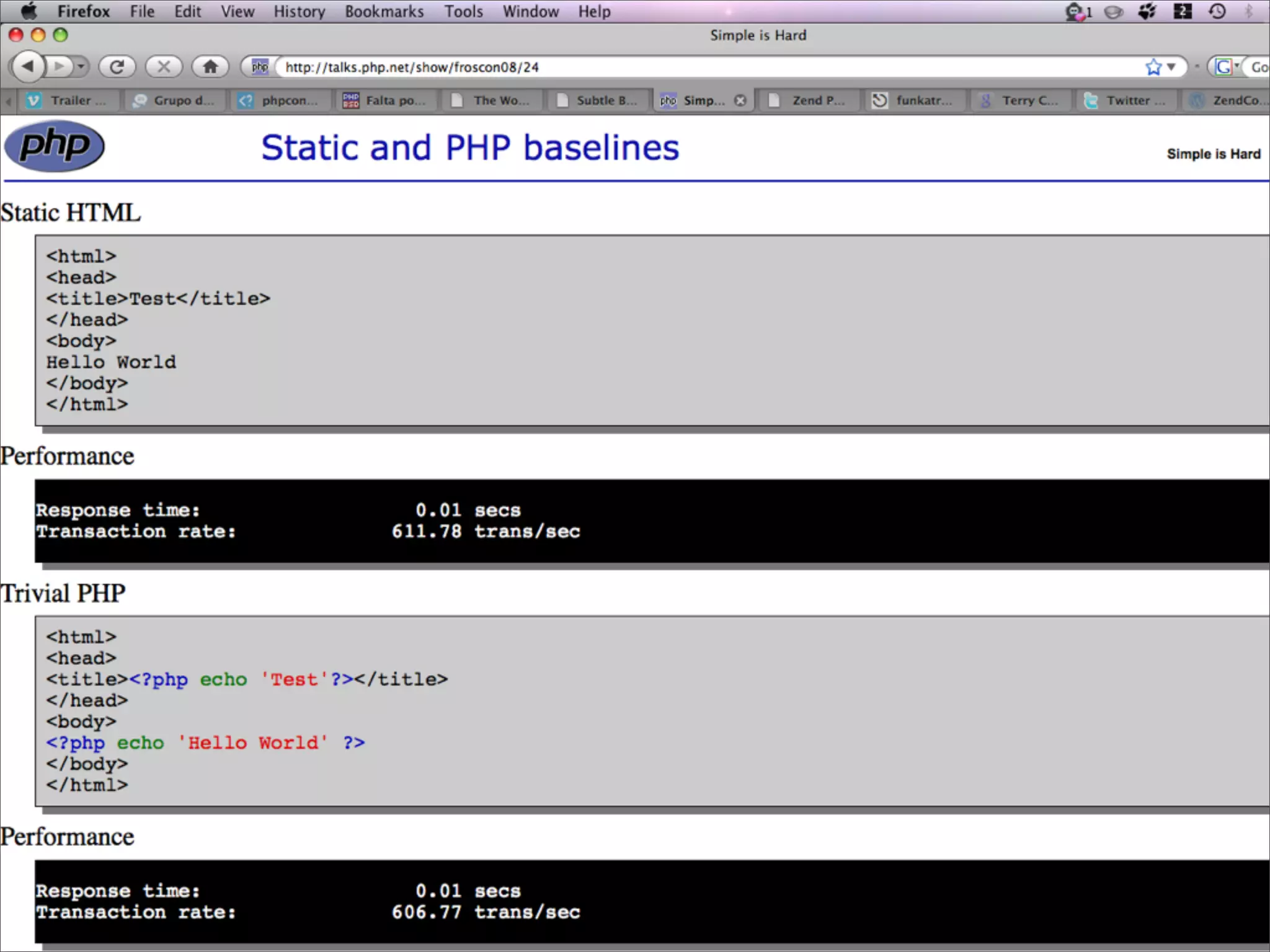This screenshot has height=952, width=1270.
Task: Click the Trivial PHP heading
Action: pos(63,593)
